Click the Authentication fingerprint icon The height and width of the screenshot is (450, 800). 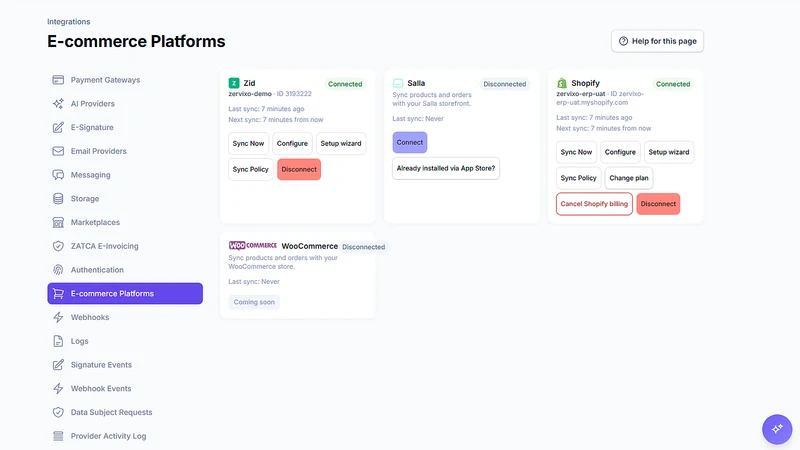click(x=58, y=270)
